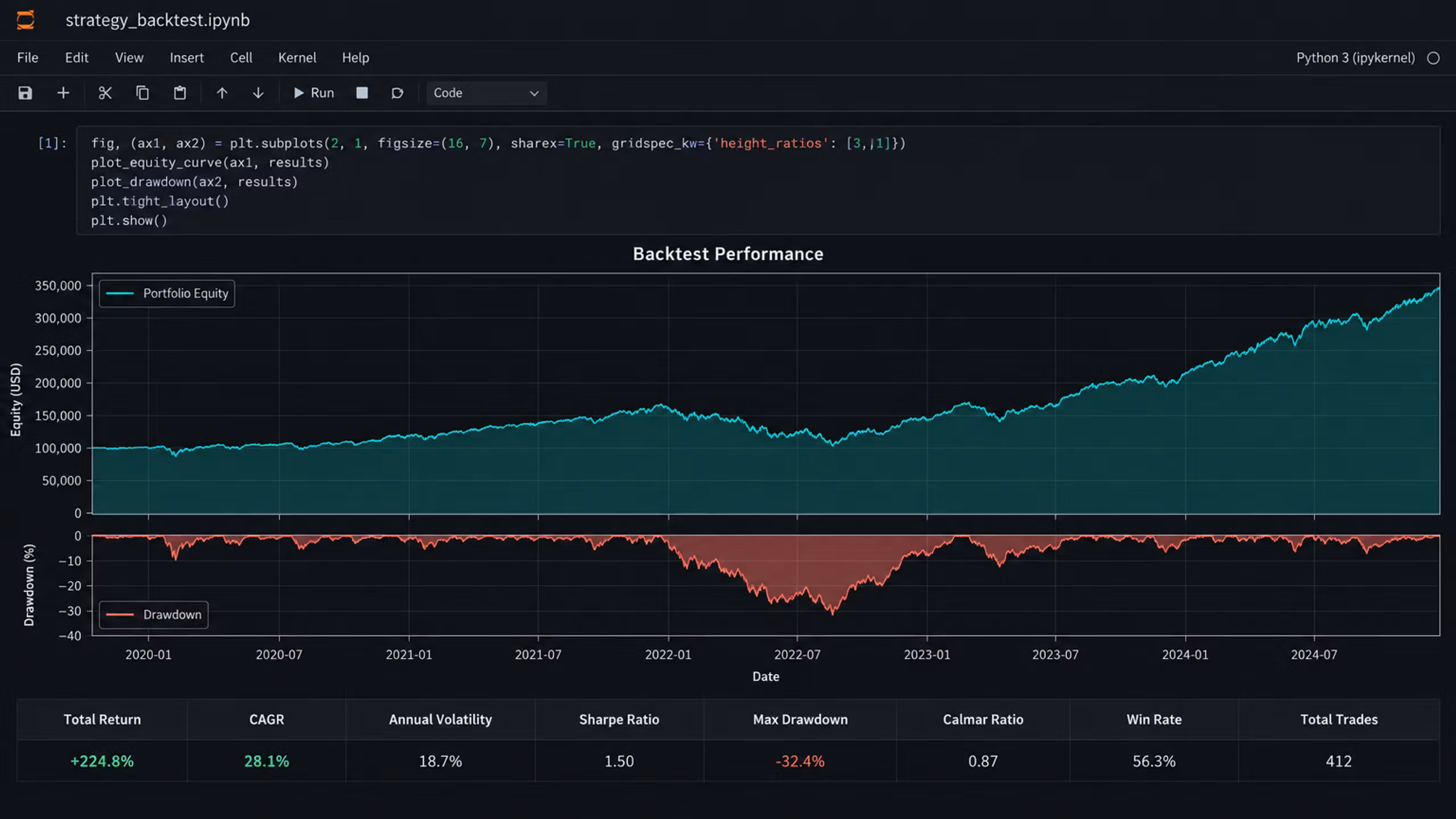The image size is (1456, 819).
Task: Copy the selected cell
Action: [142, 93]
